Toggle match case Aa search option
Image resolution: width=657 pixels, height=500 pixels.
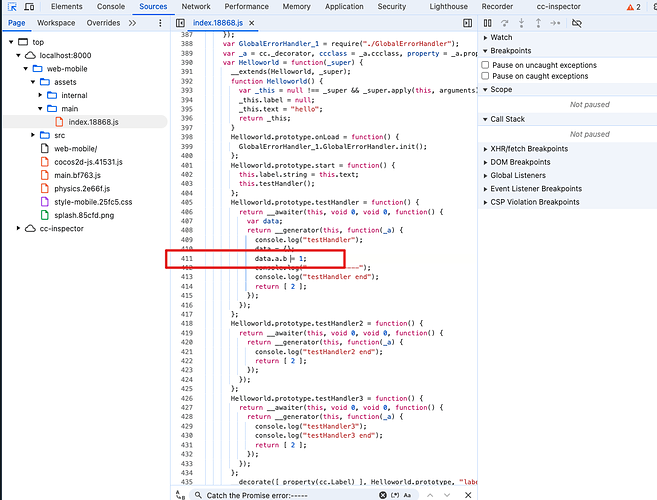pos(407,495)
